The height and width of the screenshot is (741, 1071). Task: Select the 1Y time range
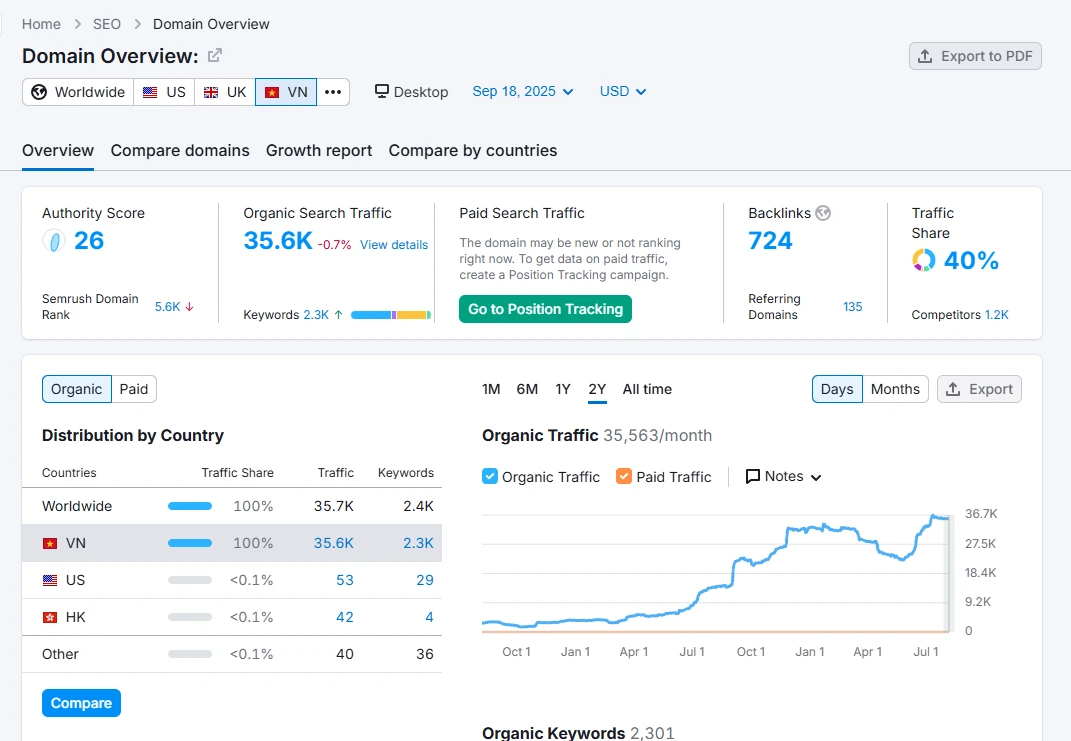click(x=563, y=389)
